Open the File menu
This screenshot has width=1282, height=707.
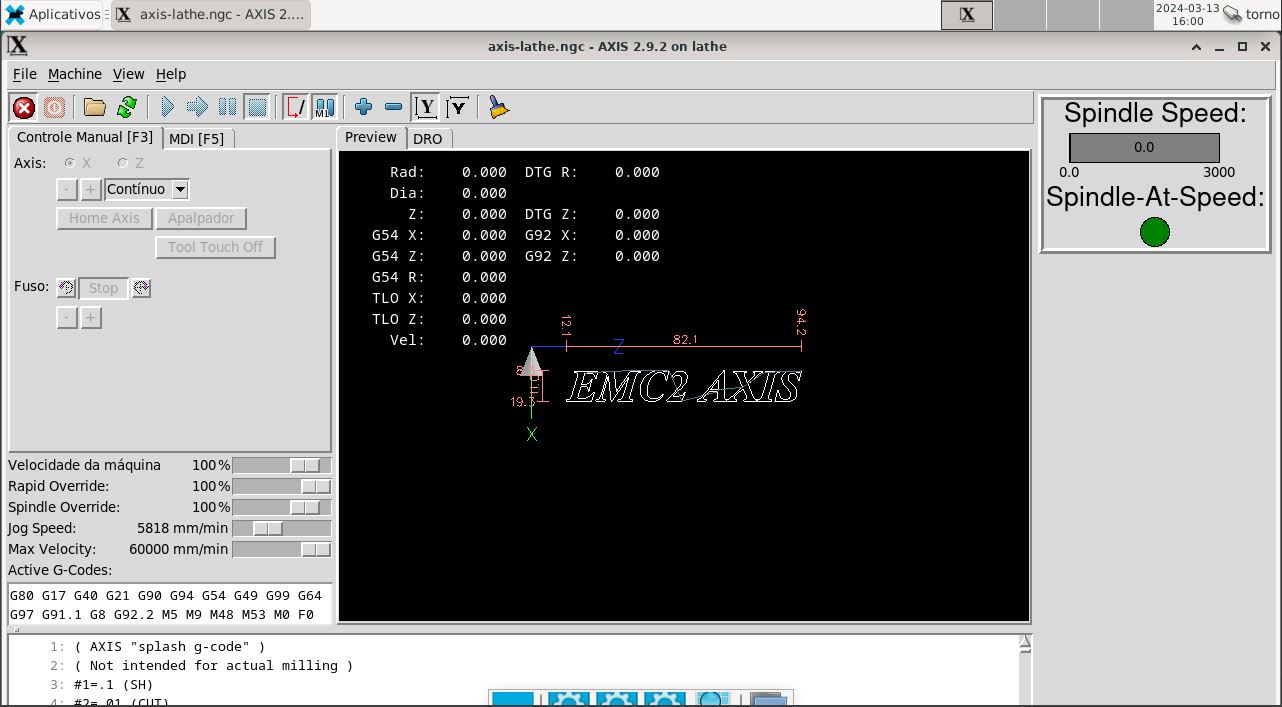[24, 74]
